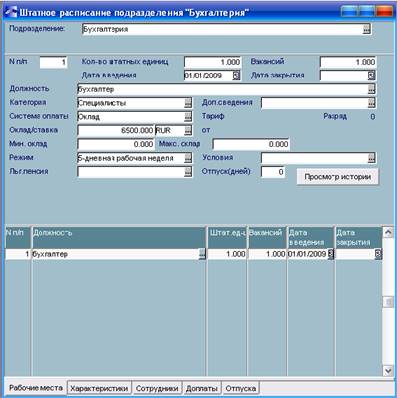Click the table scrollbar down arrow
The height and width of the screenshot is (398, 397).
(388, 370)
